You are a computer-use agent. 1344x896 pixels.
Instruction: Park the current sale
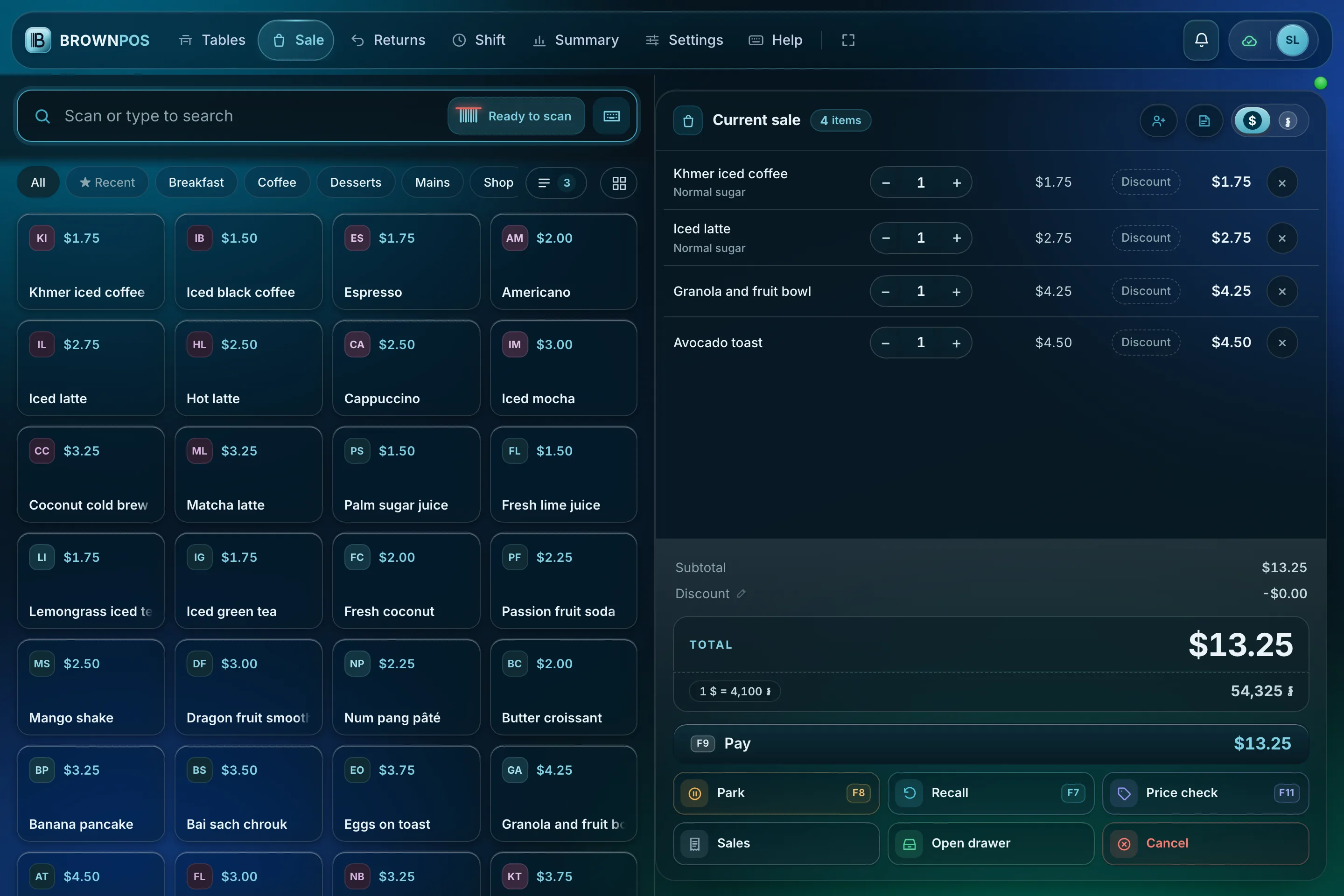pyautogui.click(x=776, y=793)
